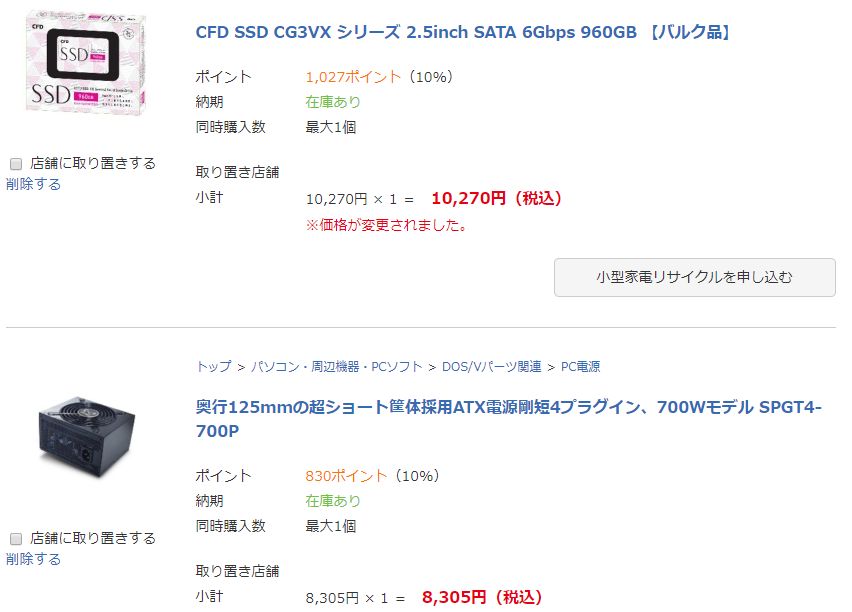Screen dimensions: 852x612
Task: Open パソコン・周辺機器・PCソフト breadcrumb category
Action: [336, 367]
